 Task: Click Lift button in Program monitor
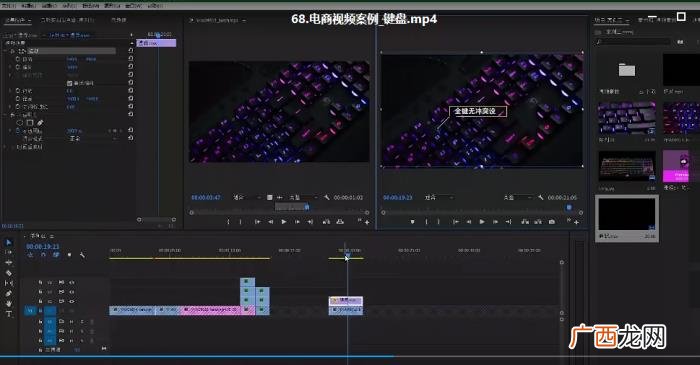pyautogui.click(x=525, y=222)
